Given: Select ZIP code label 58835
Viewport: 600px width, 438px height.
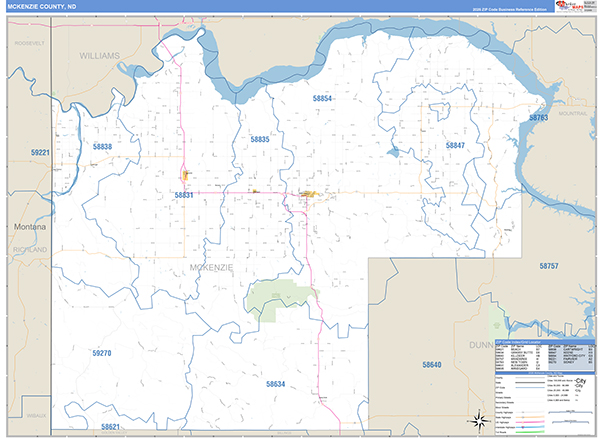Looking at the screenshot, I should pos(260,139).
